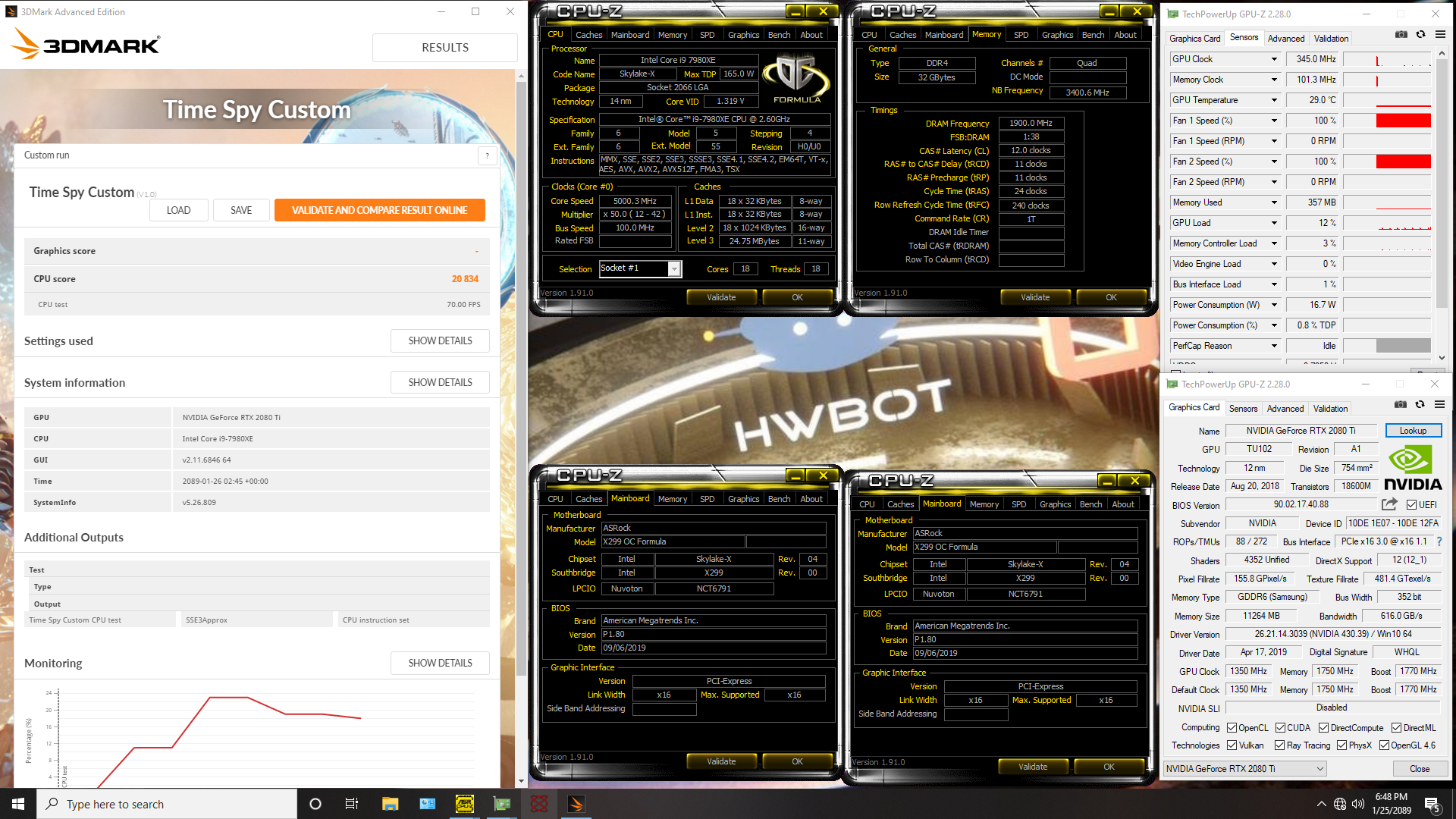The height and width of the screenshot is (819, 1456).
Task: Open Validation tab in GPU-Z Graphics Card window
Action: [1330, 408]
